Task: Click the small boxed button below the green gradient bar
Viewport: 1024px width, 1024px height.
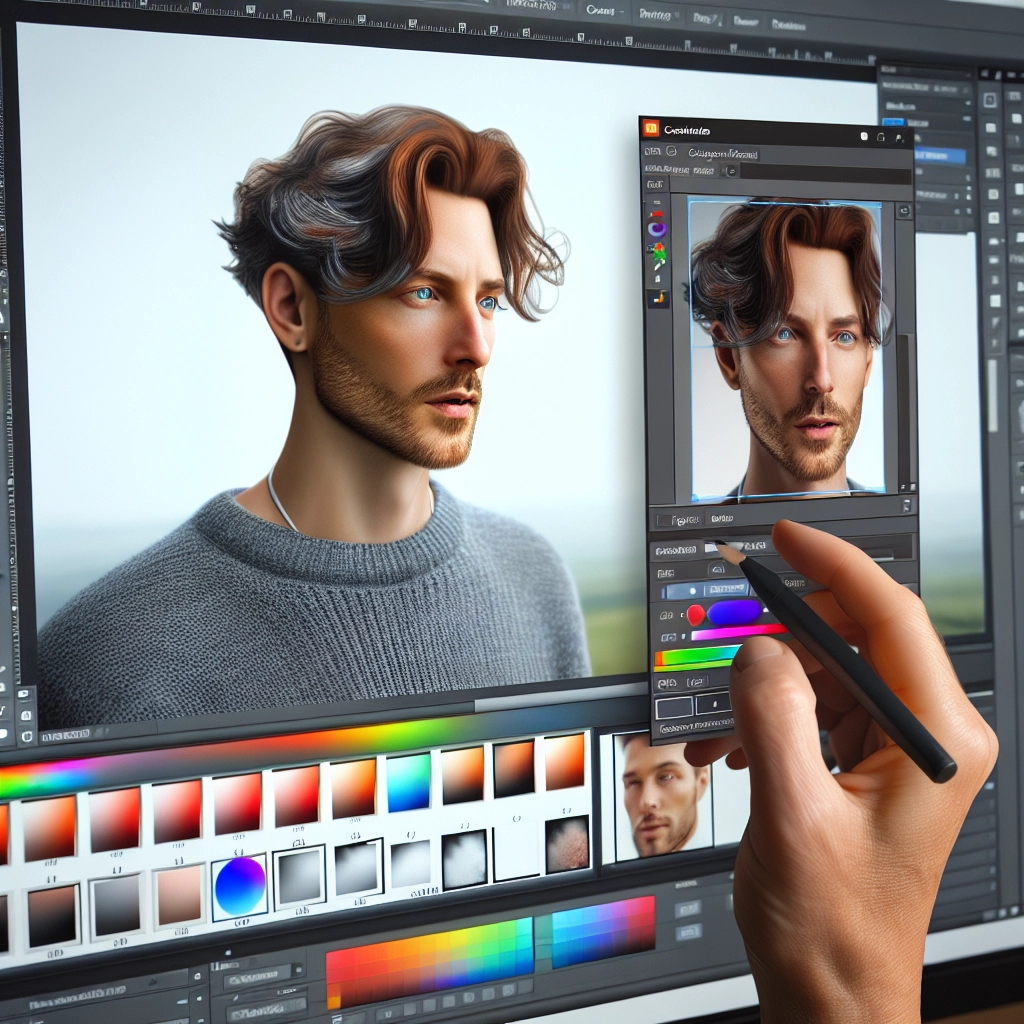Action: (696, 683)
